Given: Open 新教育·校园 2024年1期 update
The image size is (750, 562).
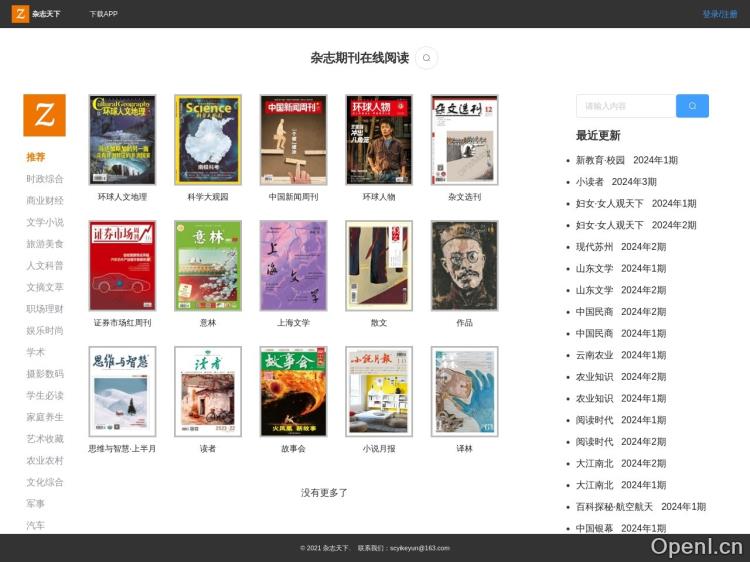Looking at the screenshot, I should click(626, 160).
